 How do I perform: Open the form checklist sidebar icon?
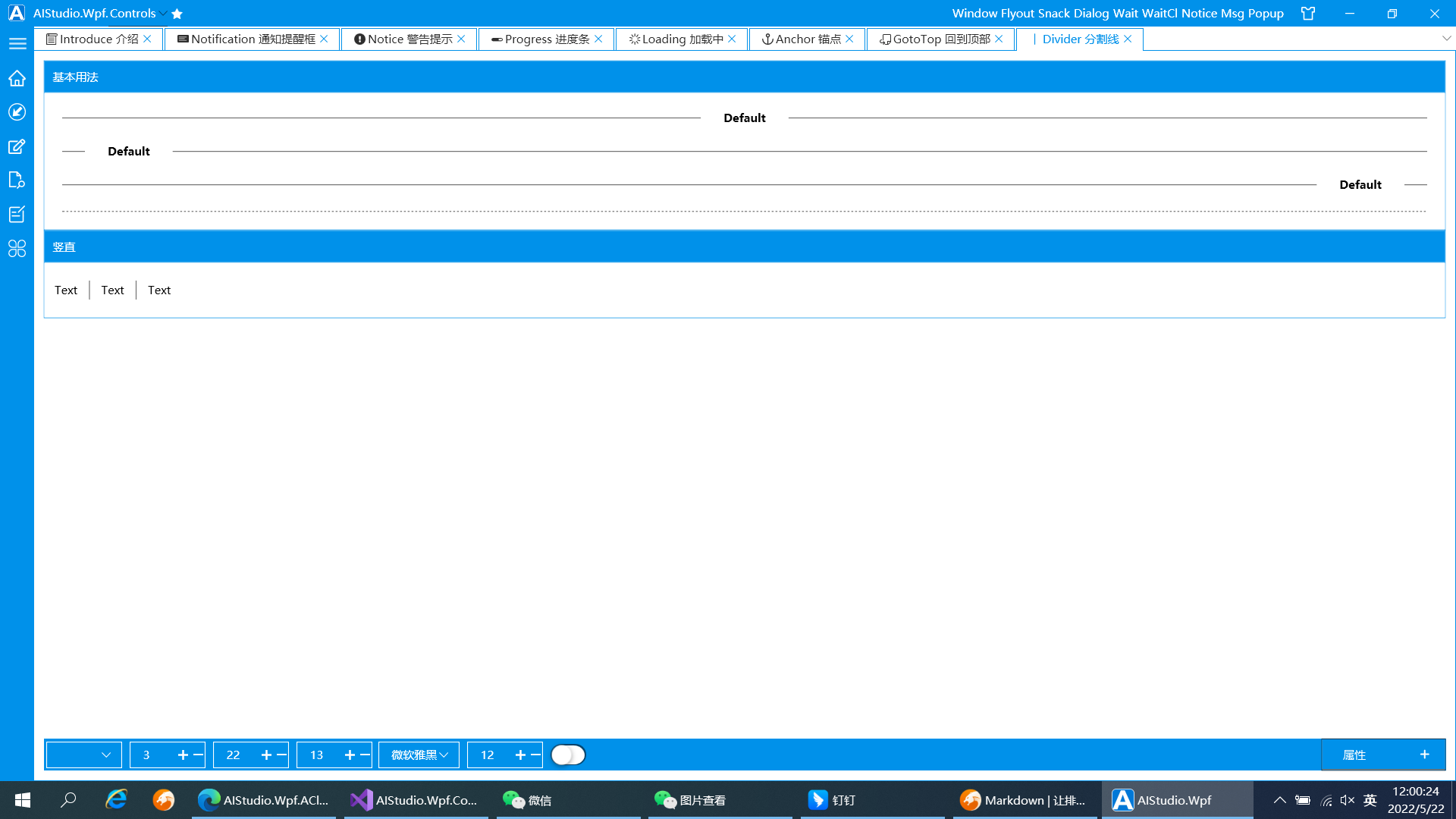pyautogui.click(x=17, y=215)
